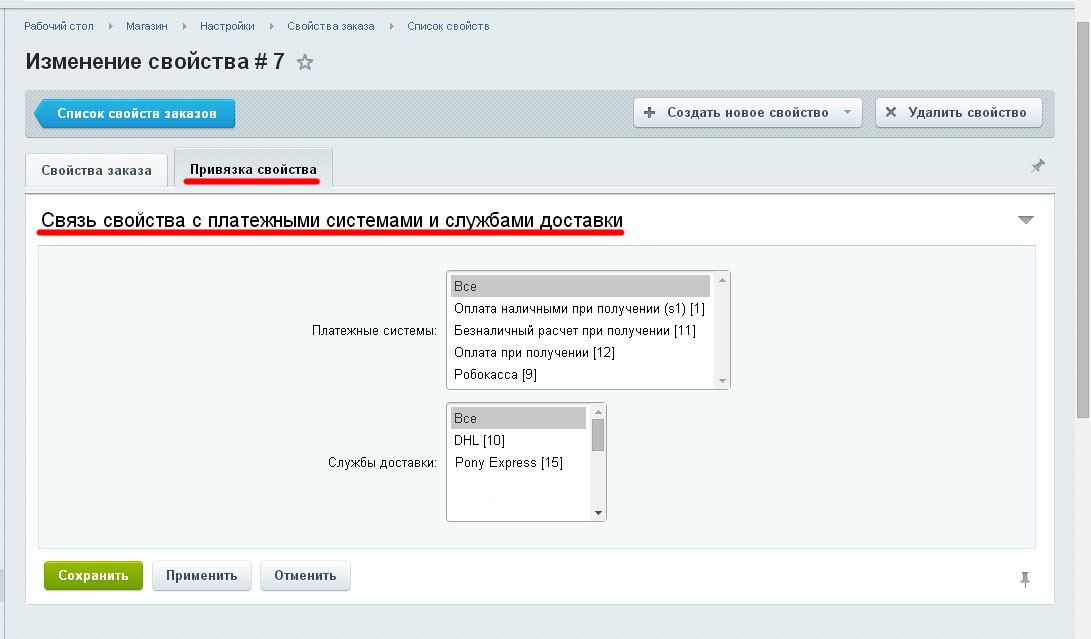Select Все in delivery services list
Viewport: 1091px width, 639px height.
tap(518, 418)
